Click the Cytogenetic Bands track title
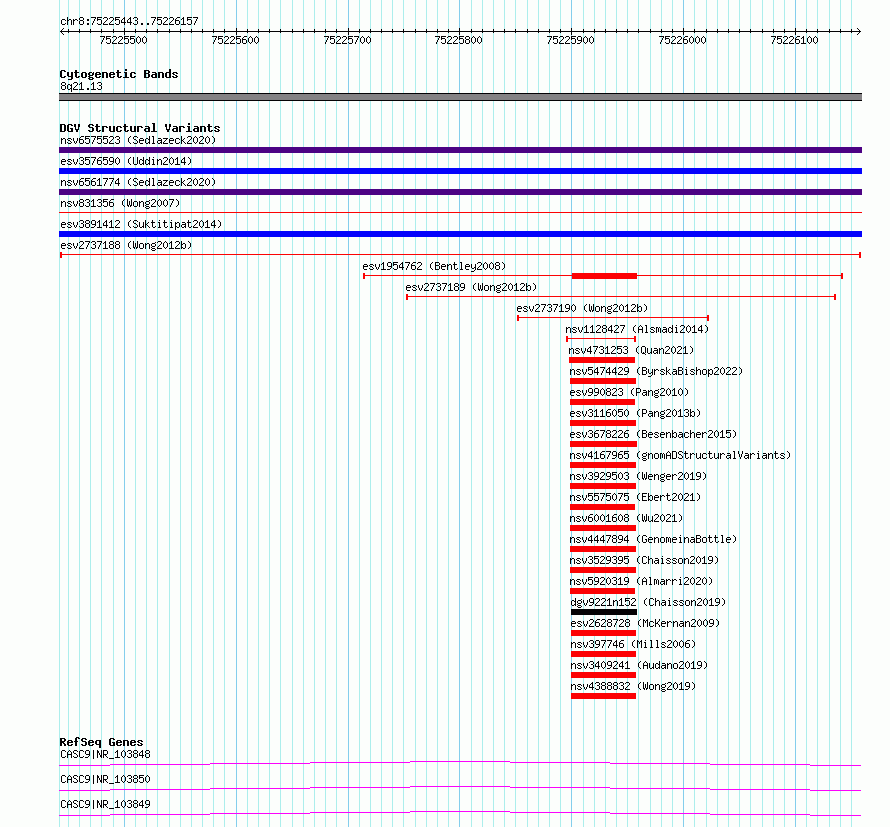The width and height of the screenshot is (890, 827). pyautogui.click(x=119, y=74)
